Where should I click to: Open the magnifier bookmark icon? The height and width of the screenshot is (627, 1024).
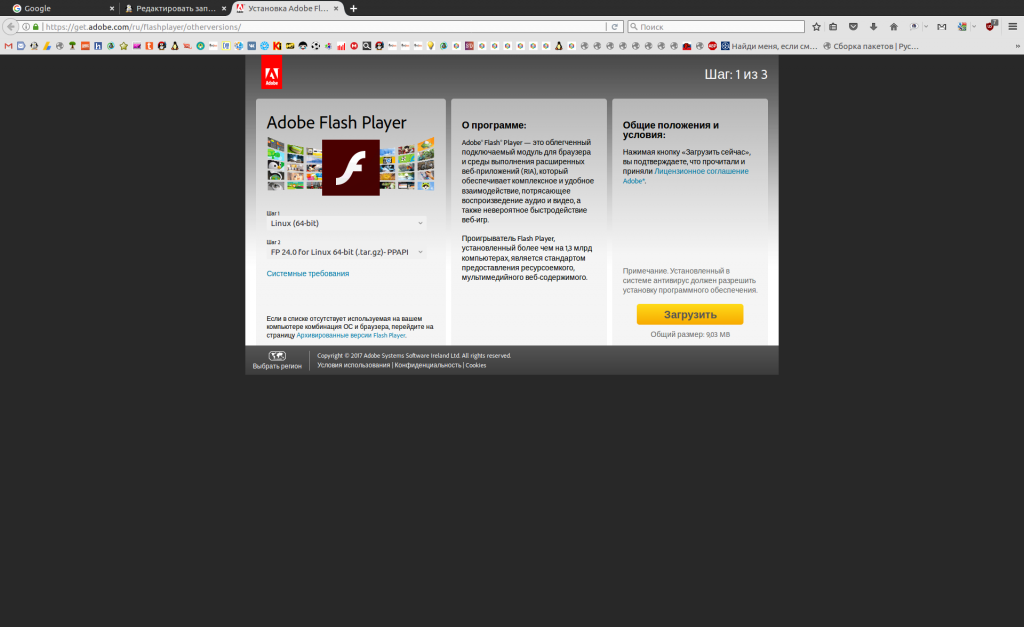366,46
